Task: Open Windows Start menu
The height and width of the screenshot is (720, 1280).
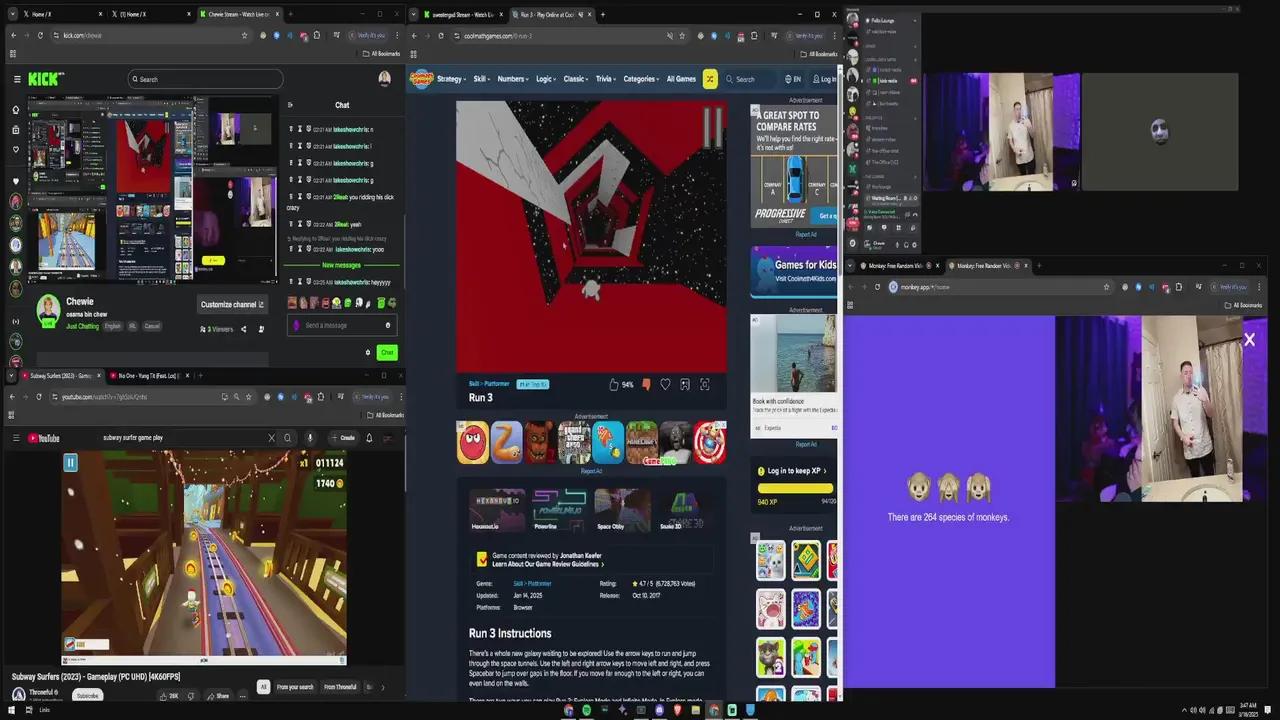Action: [13, 710]
